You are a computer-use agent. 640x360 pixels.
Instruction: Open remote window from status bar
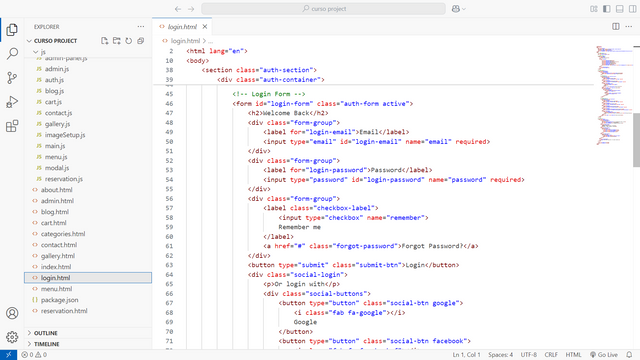(8, 355)
